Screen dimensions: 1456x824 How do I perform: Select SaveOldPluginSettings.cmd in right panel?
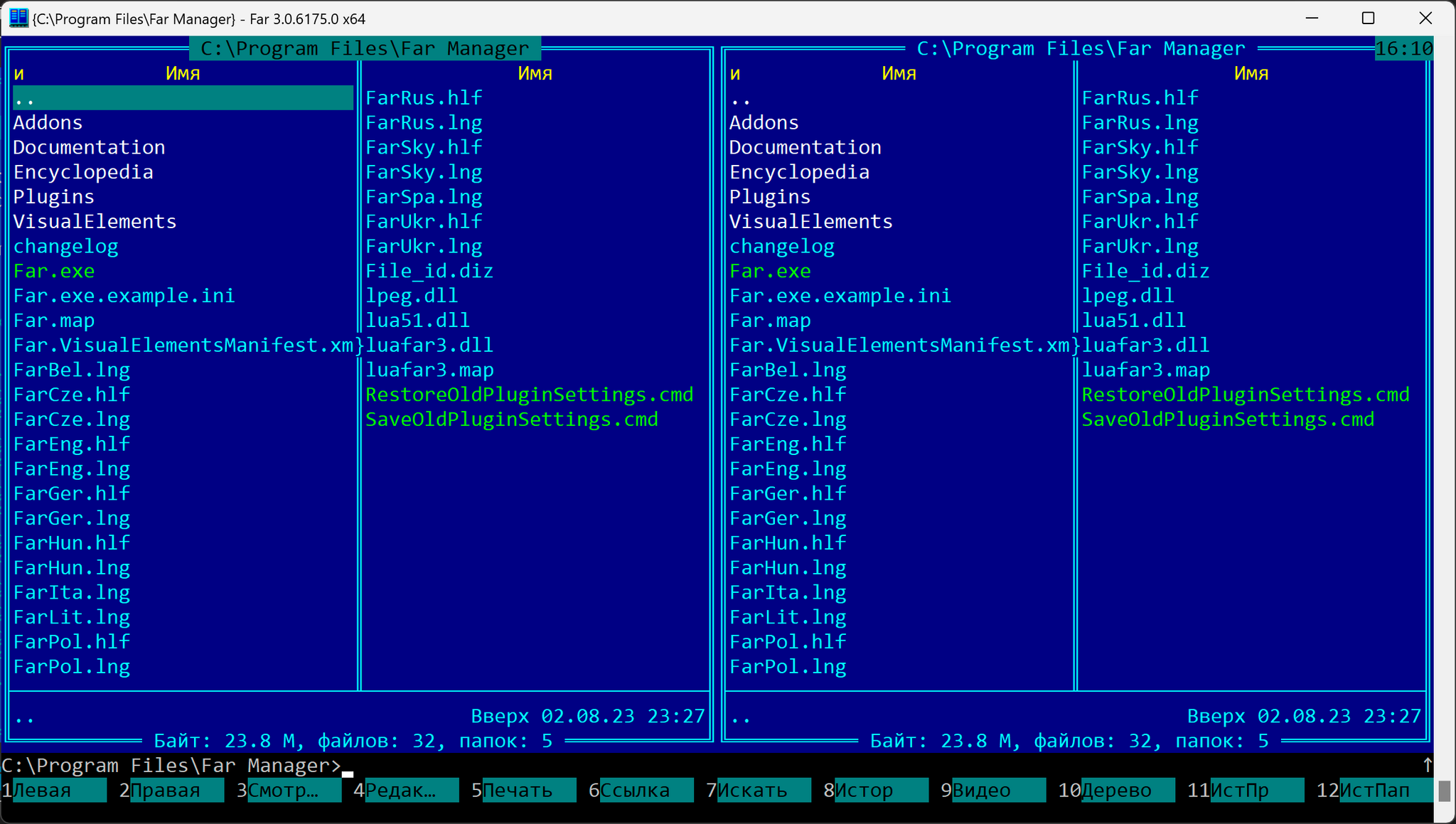pyautogui.click(x=1228, y=419)
